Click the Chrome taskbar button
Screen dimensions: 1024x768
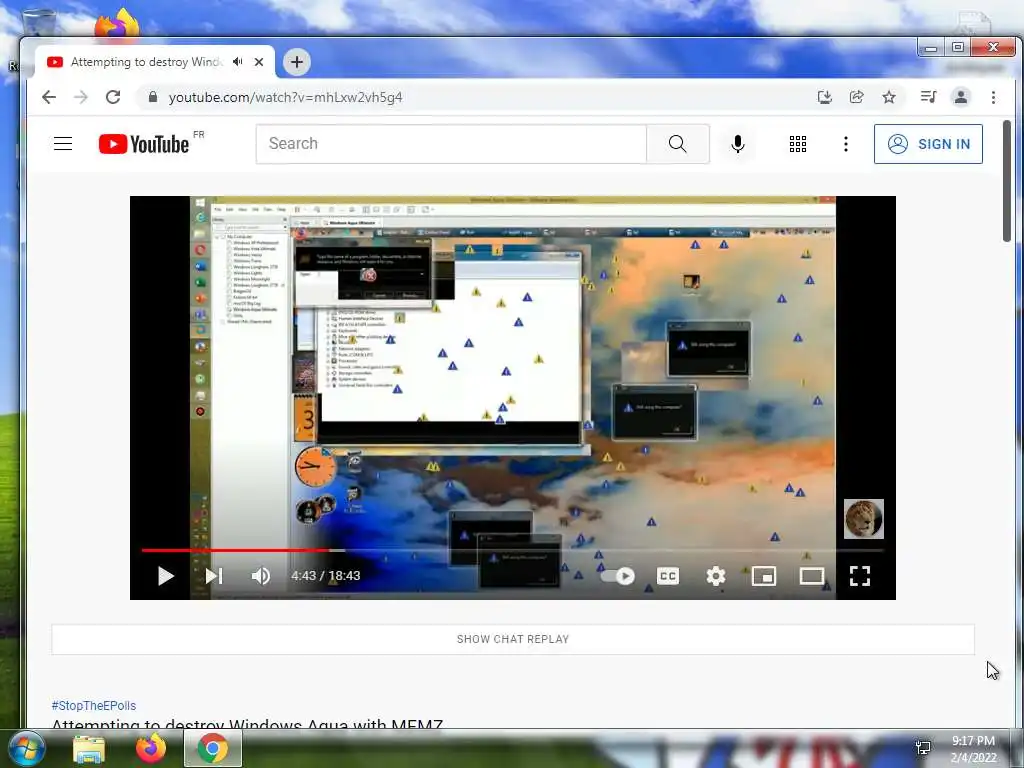pyautogui.click(x=212, y=748)
